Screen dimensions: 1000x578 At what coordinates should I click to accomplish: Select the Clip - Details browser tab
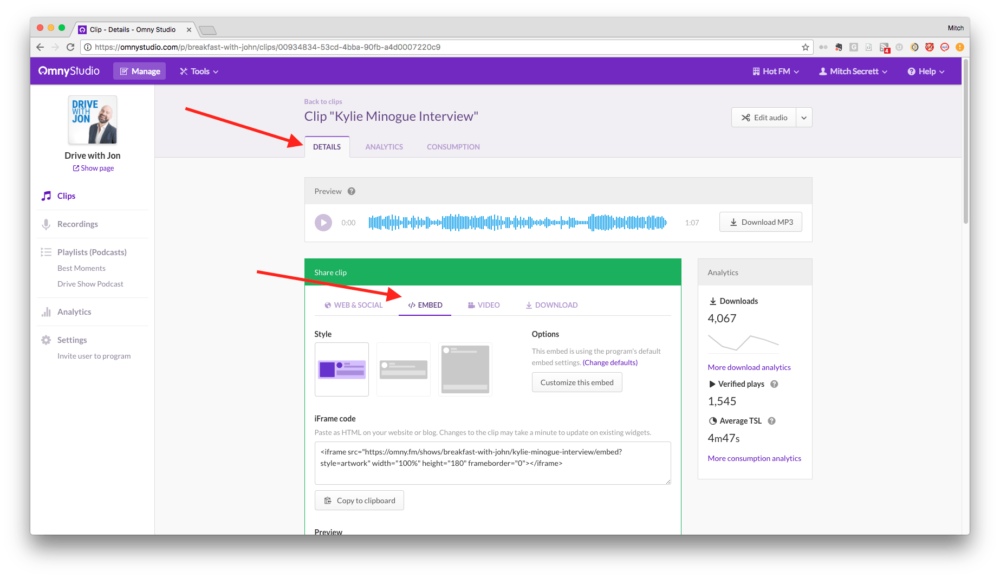tap(134, 29)
